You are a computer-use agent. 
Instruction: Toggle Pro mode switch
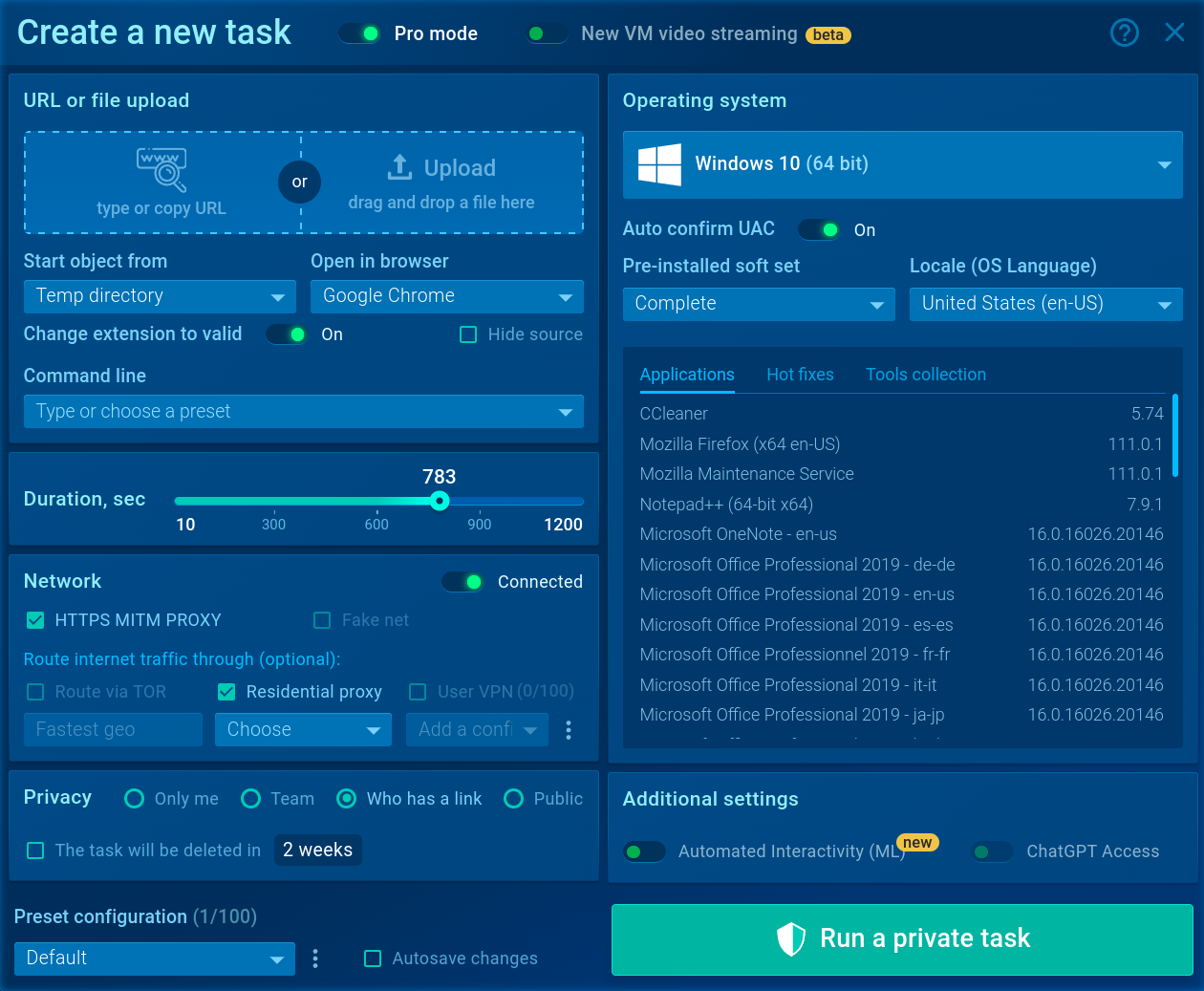coord(359,34)
